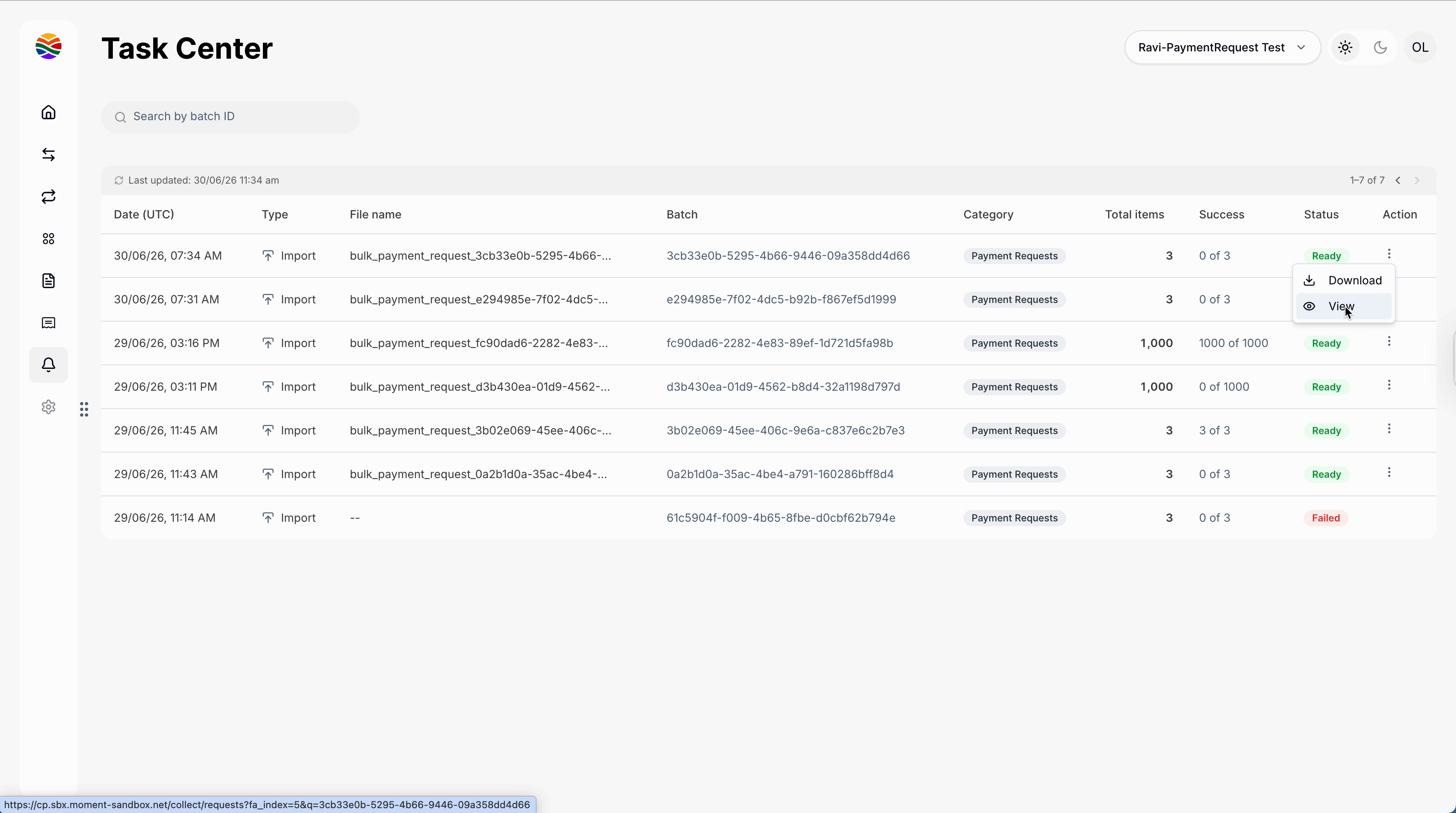Click the Total items column header
Screen dimensions: 1456x813
click(1134, 214)
